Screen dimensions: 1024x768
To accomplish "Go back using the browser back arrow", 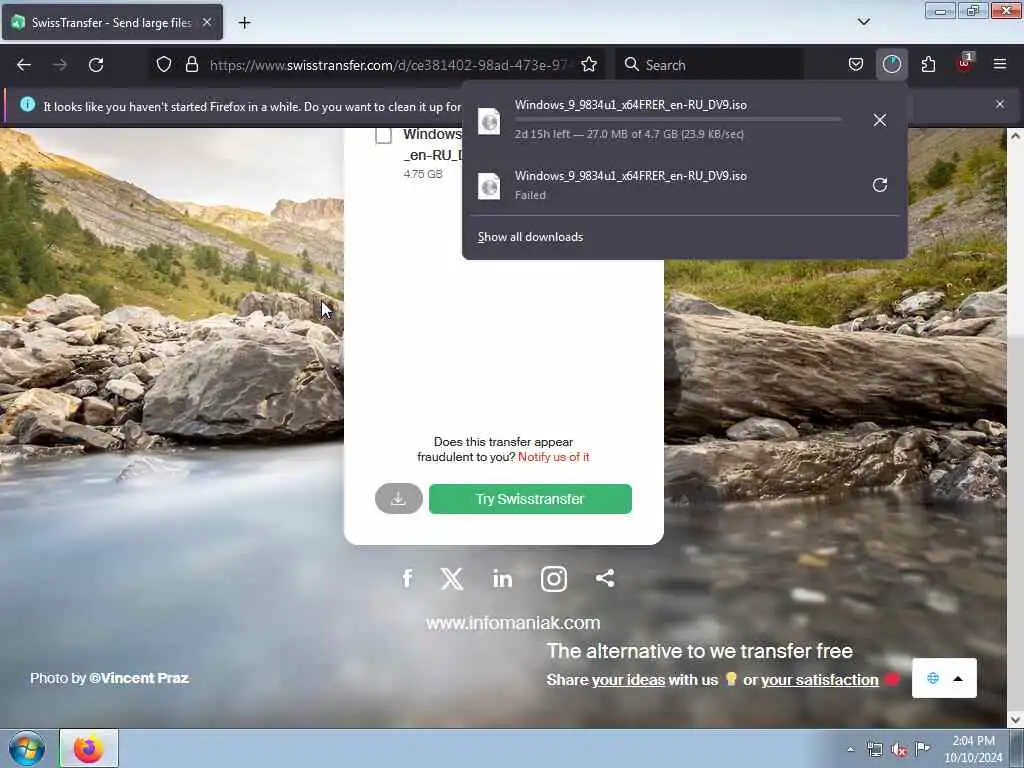I will pos(24,65).
